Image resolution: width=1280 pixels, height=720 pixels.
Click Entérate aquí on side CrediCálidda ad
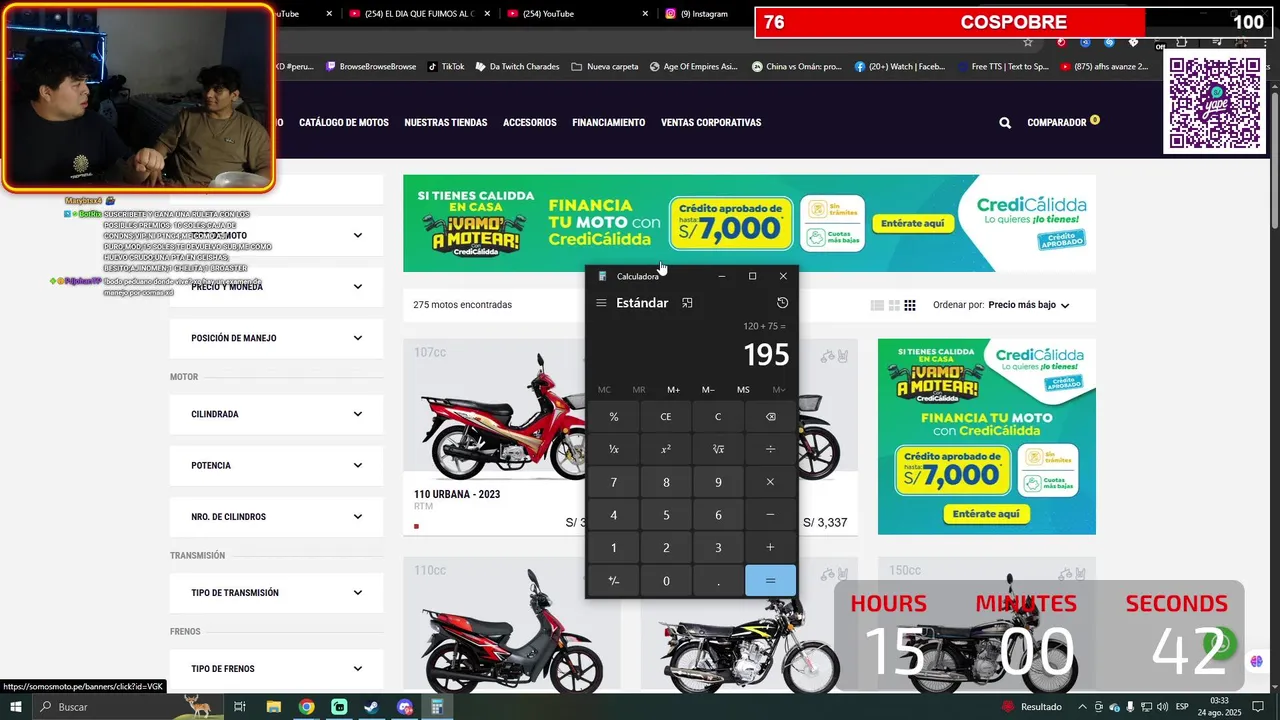click(986, 514)
